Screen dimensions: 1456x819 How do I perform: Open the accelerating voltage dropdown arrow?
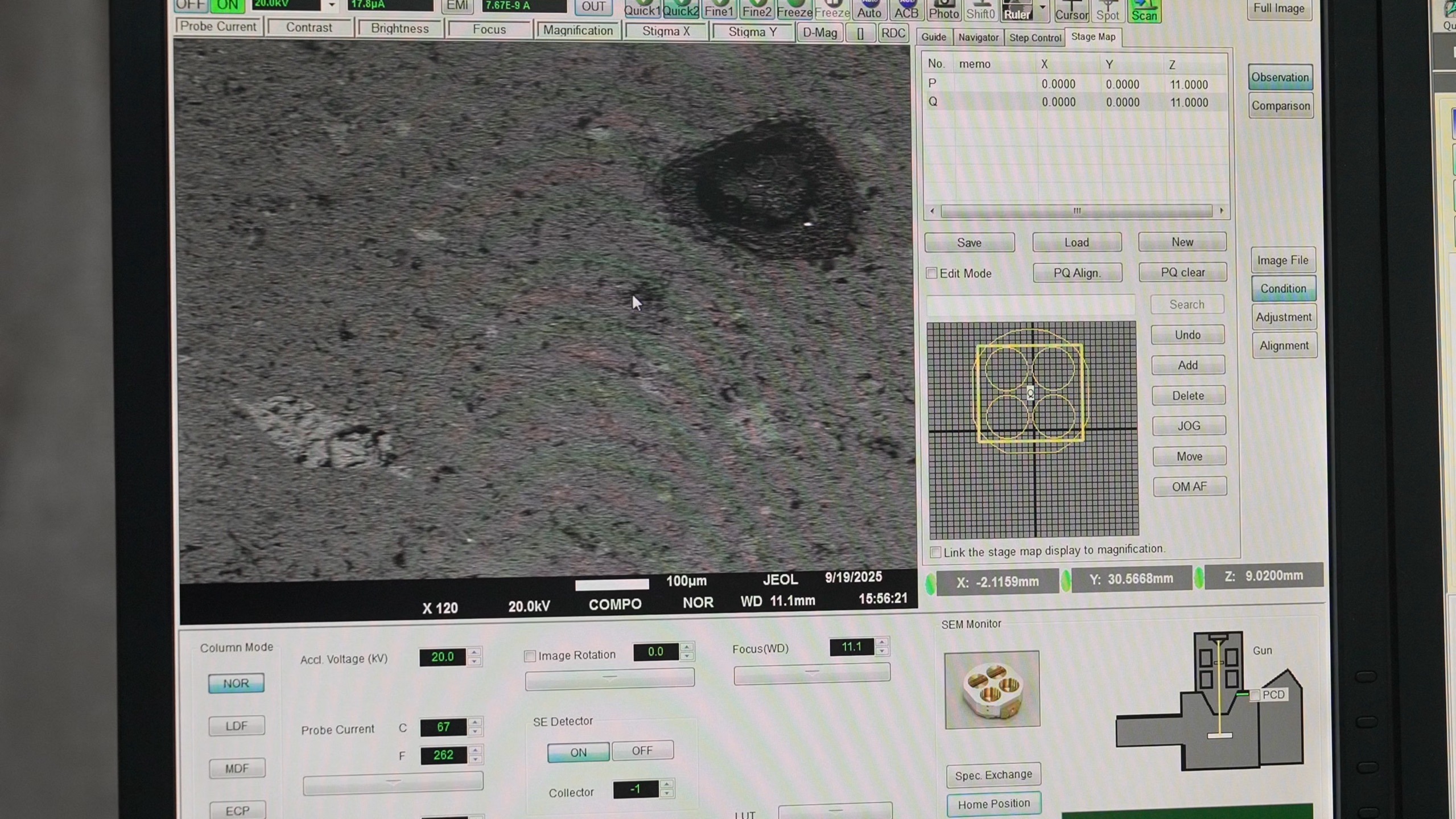[x=331, y=6]
